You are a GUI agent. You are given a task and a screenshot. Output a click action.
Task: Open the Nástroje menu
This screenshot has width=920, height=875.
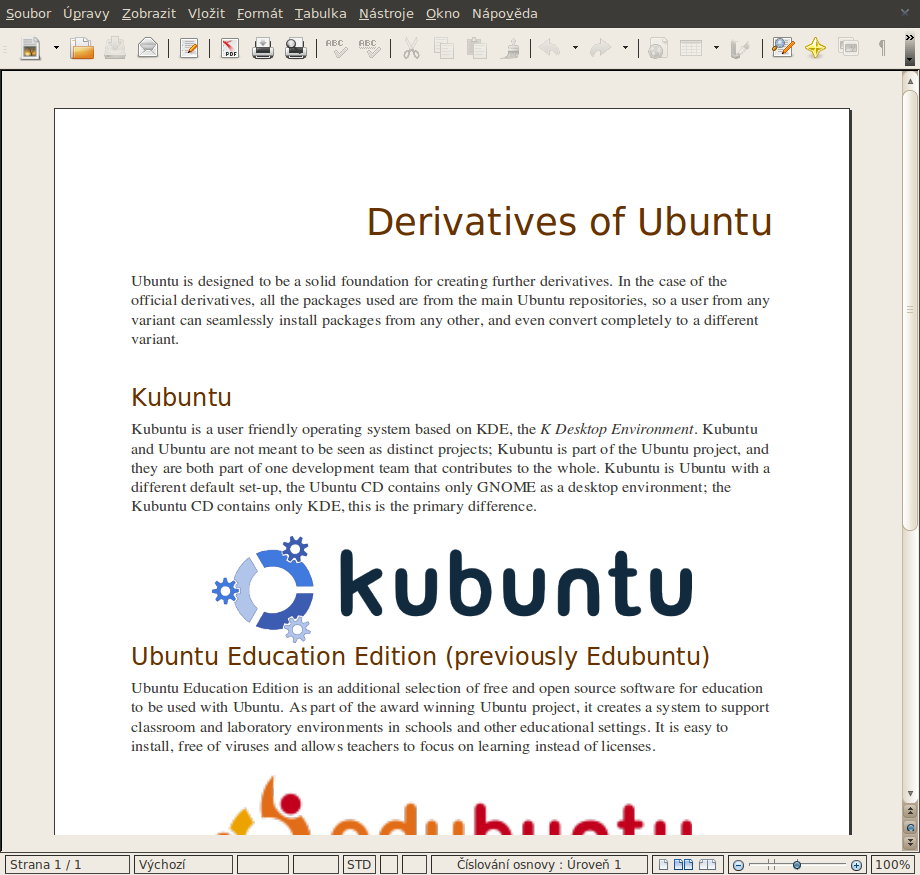pos(386,13)
